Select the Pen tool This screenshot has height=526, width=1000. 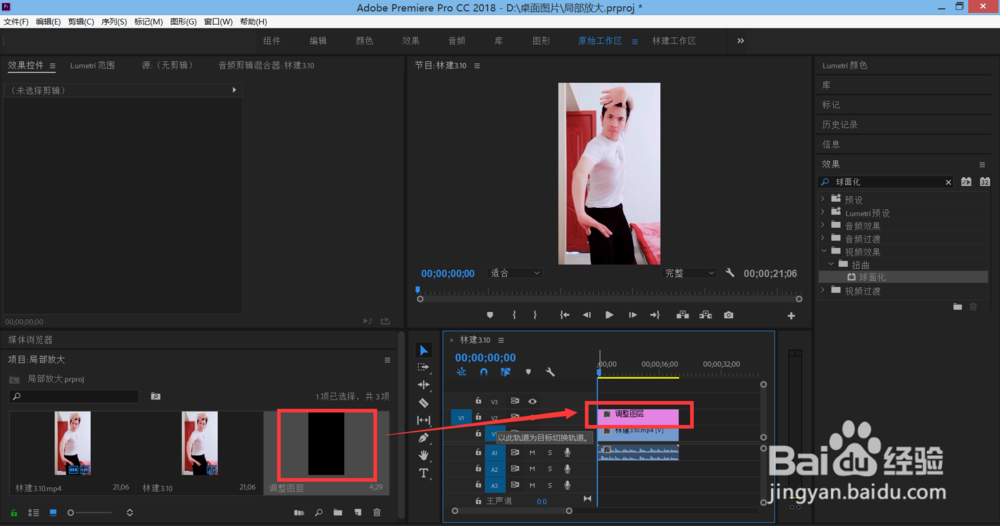click(423, 437)
